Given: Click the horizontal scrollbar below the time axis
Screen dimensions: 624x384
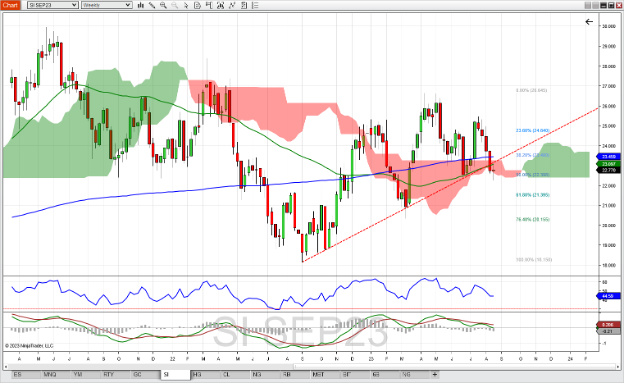Looking at the screenshot, I should [311, 366].
